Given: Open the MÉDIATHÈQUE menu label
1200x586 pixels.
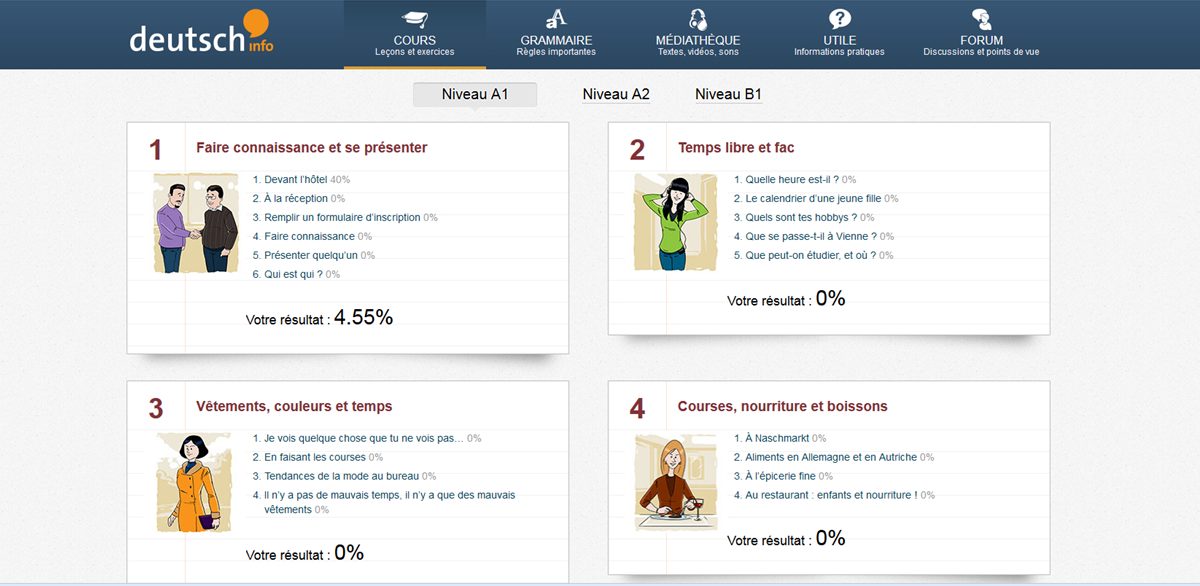Looking at the screenshot, I should click(698, 40).
